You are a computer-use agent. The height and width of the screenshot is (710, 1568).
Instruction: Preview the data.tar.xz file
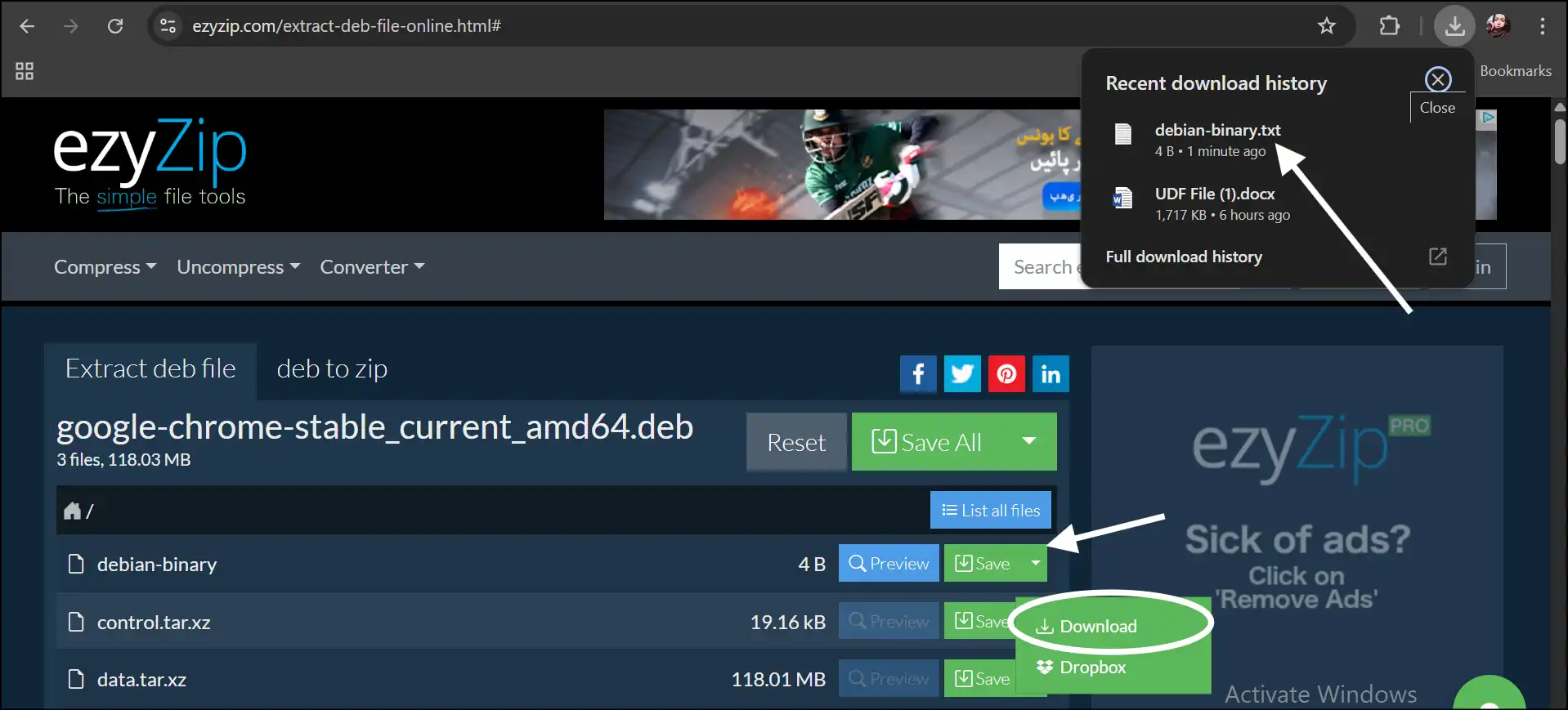[x=889, y=679]
